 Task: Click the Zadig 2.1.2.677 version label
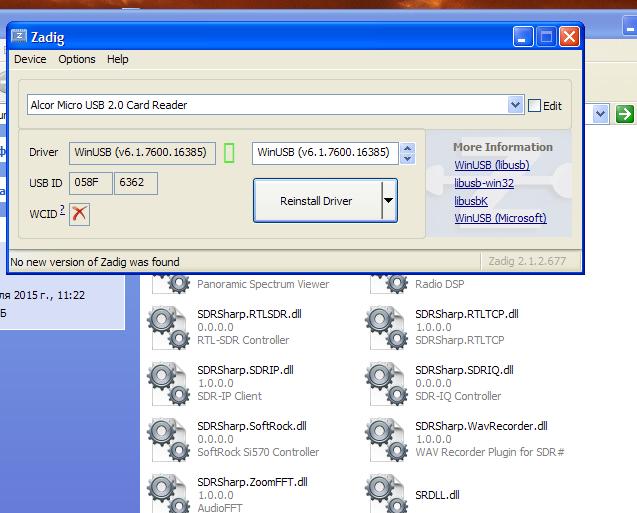527,261
